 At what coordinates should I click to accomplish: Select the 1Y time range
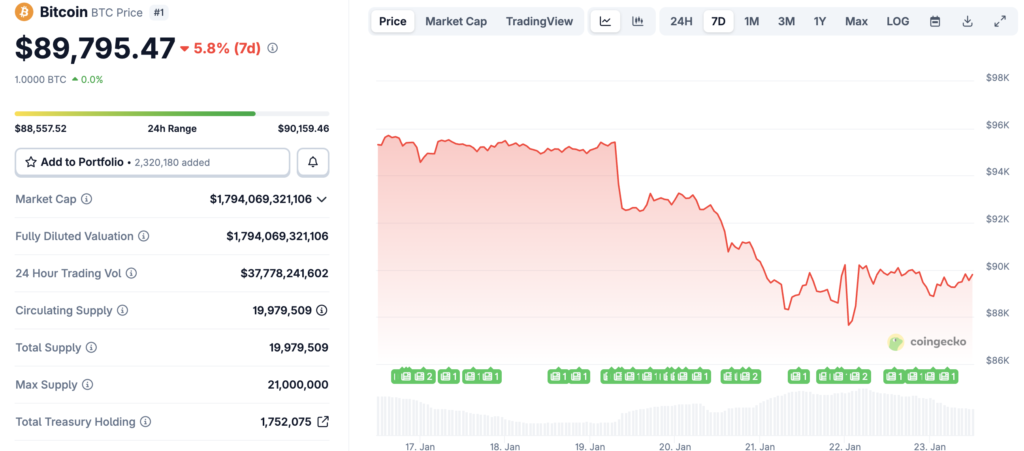pos(820,21)
